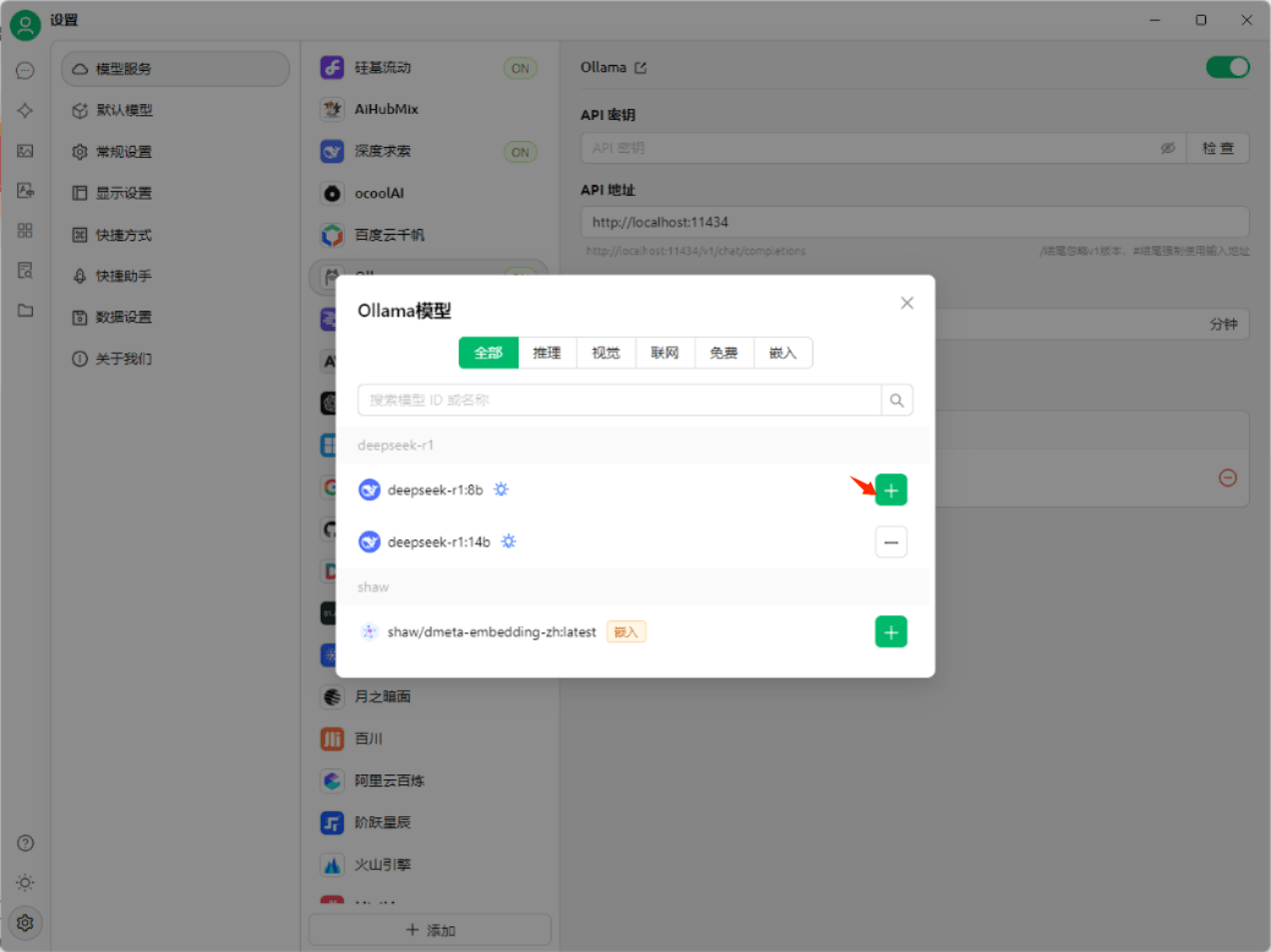Open 显示设置 settings section

click(x=175, y=193)
